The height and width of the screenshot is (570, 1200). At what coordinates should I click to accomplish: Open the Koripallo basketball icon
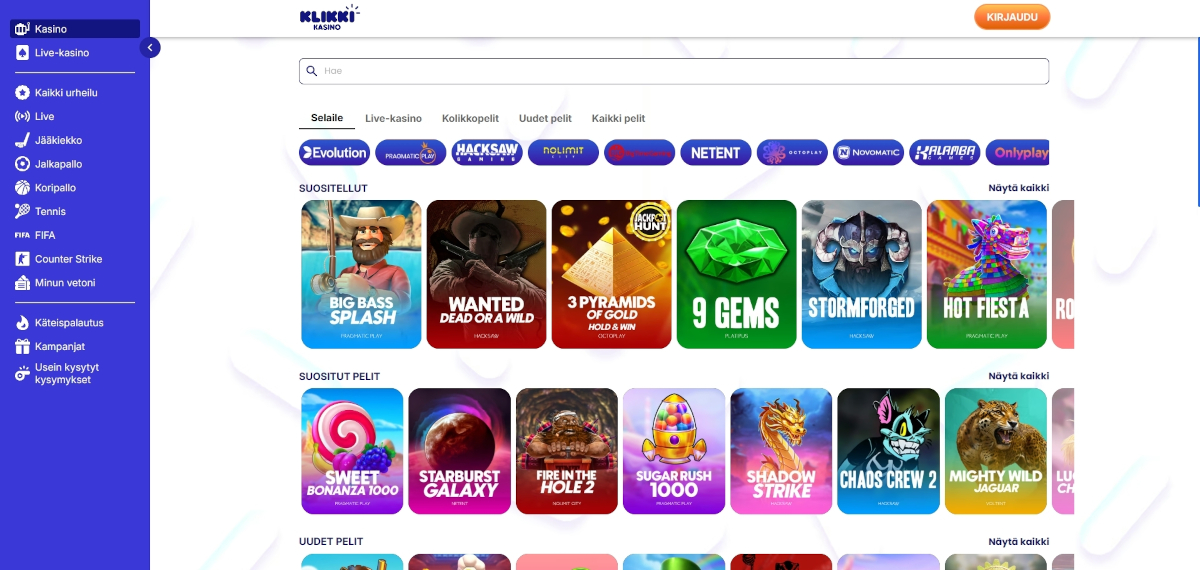click(22, 188)
